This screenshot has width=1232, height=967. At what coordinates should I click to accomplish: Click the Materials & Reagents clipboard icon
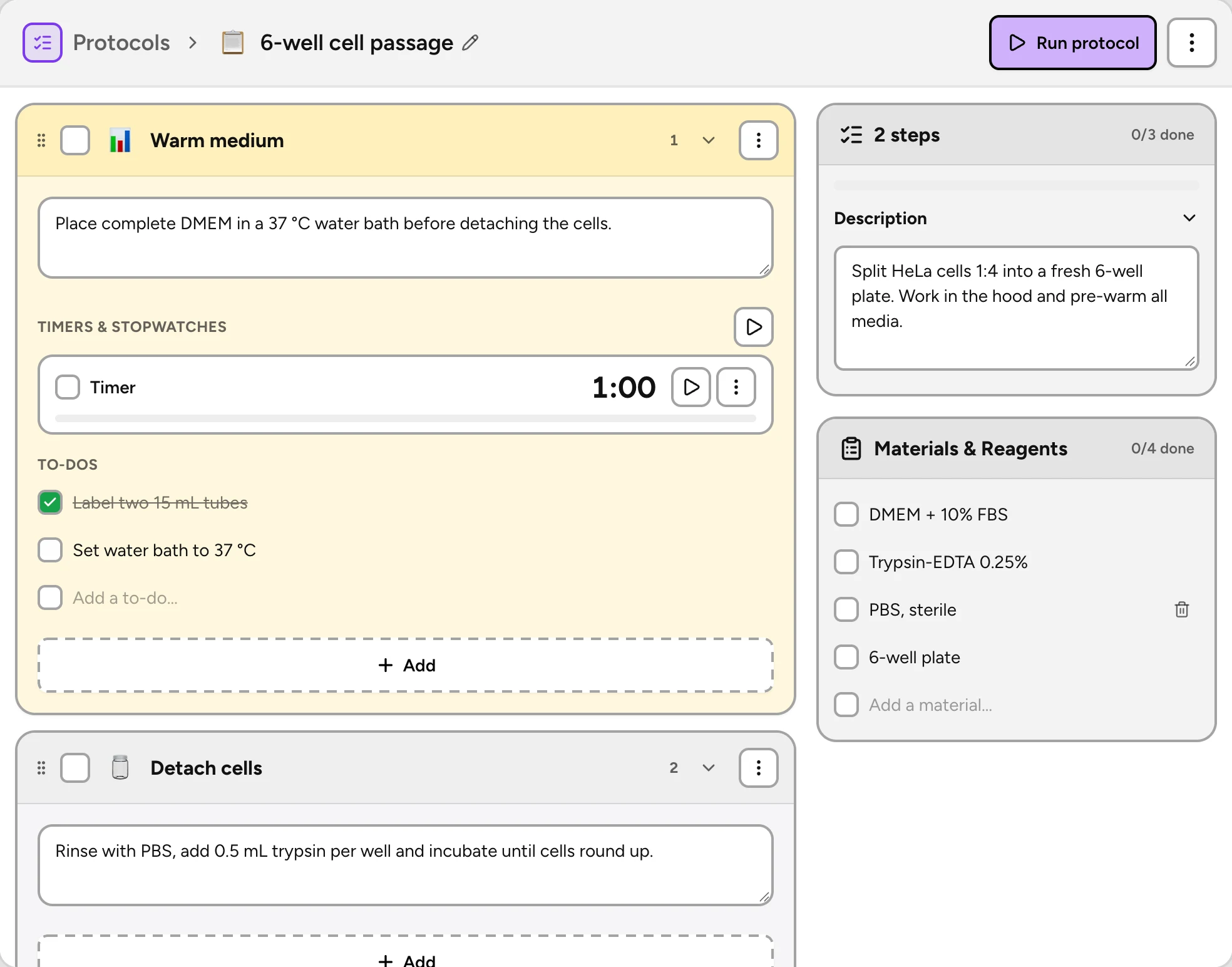pyautogui.click(x=851, y=448)
